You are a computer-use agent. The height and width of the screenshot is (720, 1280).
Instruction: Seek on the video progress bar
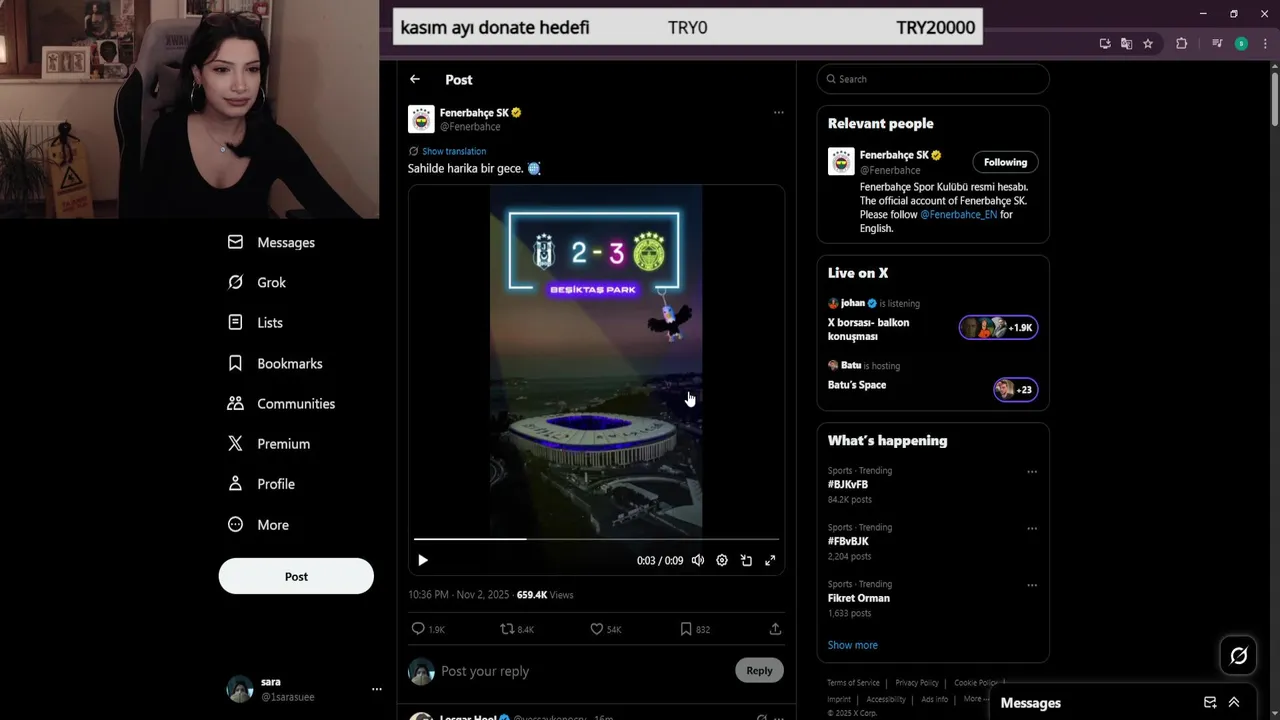[596, 539]
